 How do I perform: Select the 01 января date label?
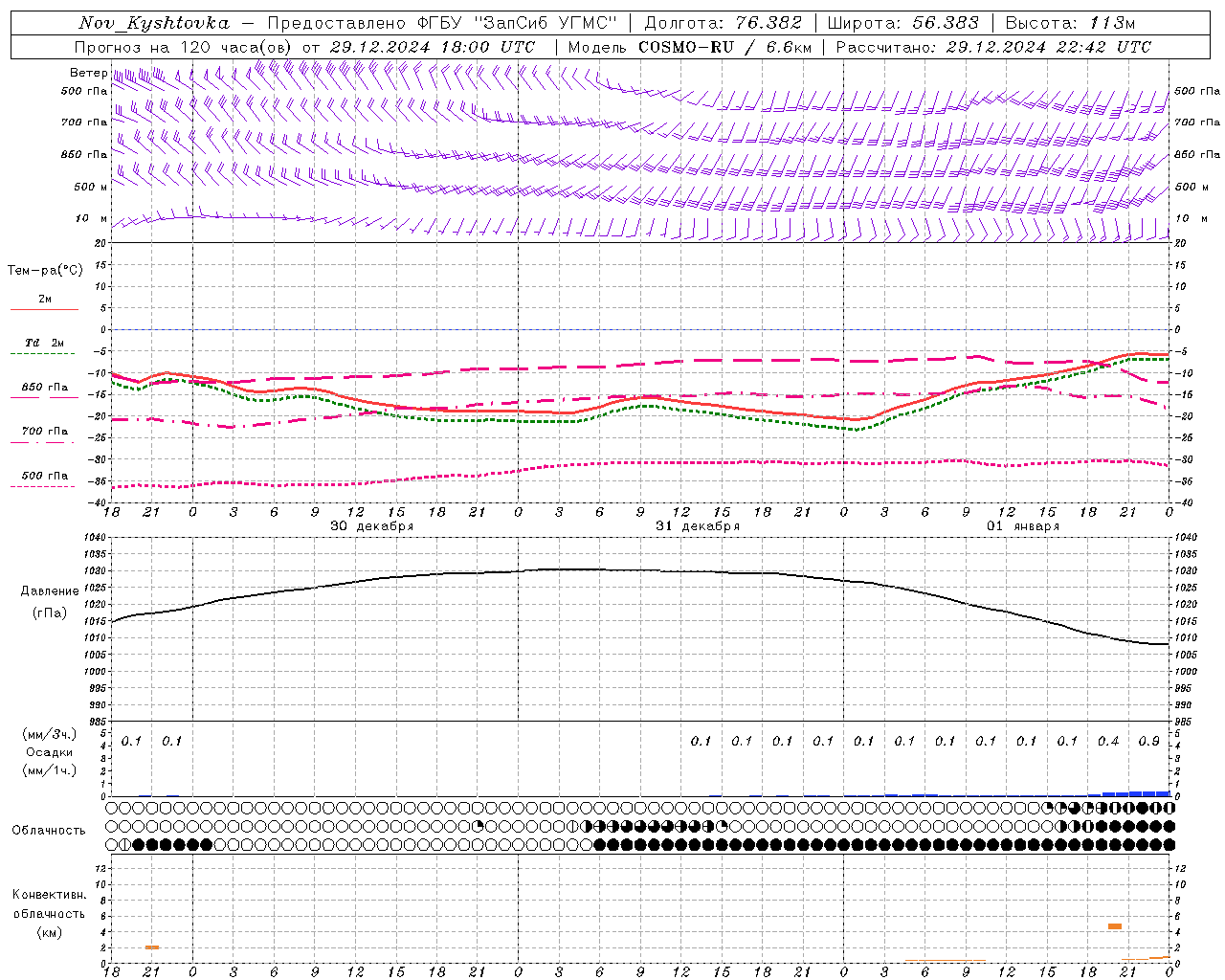[x=1023, y=526]
